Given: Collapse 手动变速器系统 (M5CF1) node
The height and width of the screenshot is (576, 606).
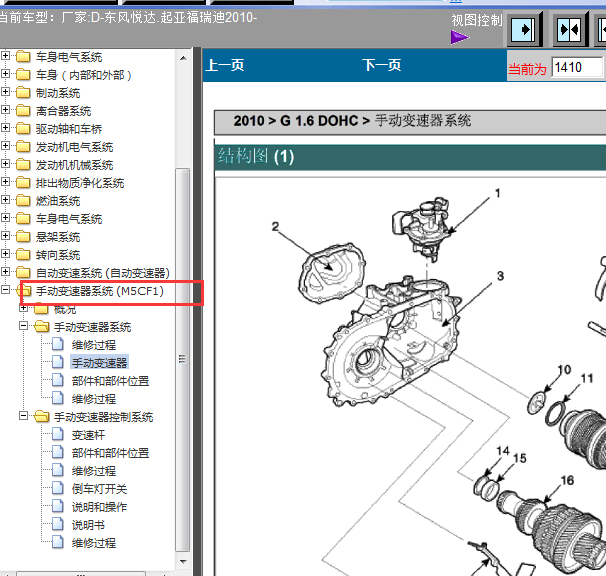Looking at the screenshot, I should [x=5, y=290].
